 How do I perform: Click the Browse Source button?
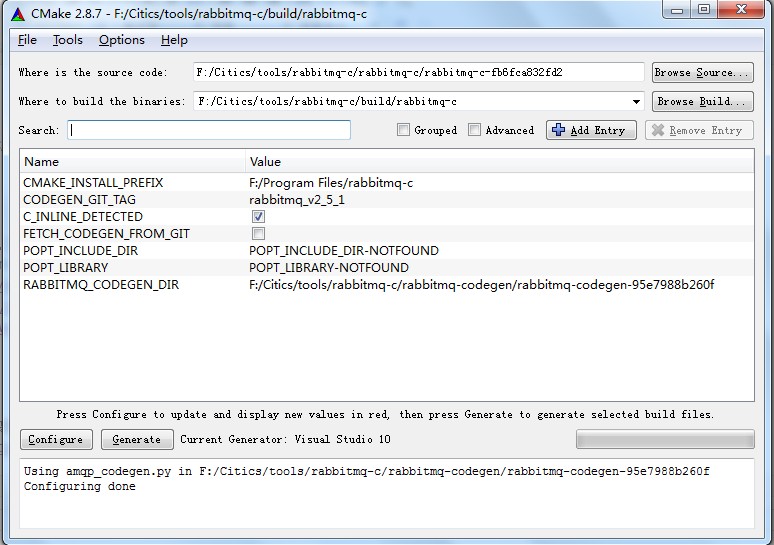point(702,73)
